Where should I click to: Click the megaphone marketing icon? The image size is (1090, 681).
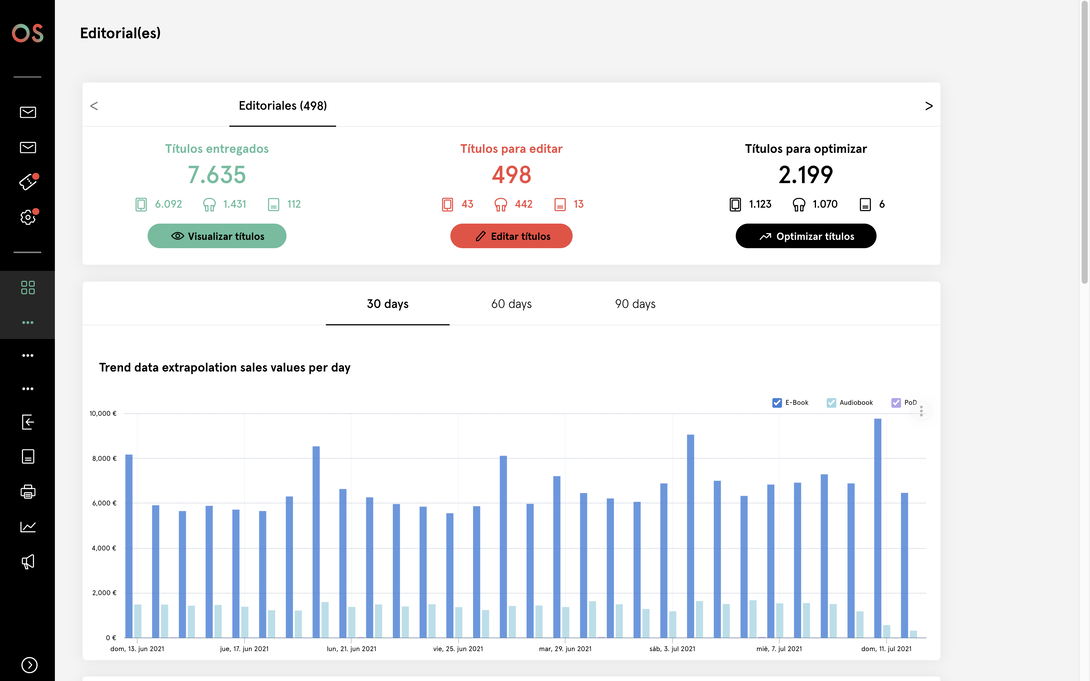(x=28, y=561)
